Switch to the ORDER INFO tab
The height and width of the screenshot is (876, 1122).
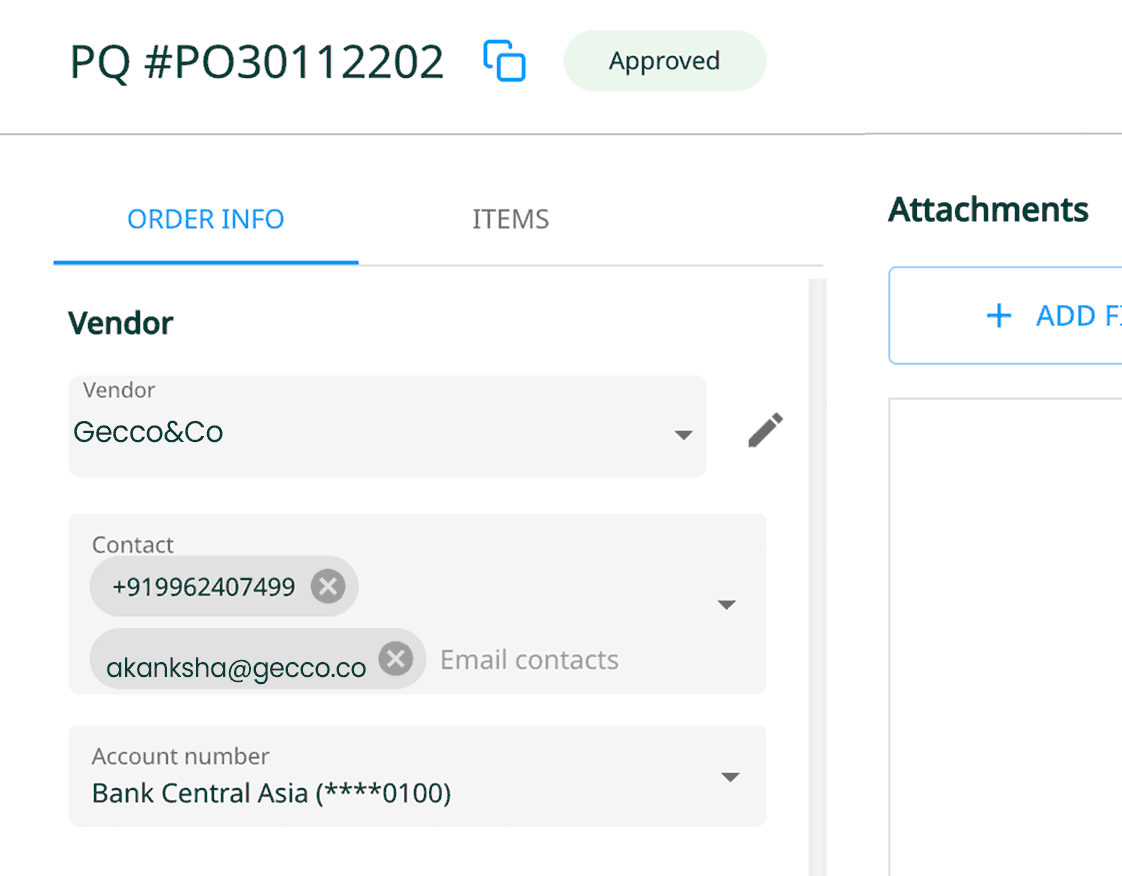(206, 219)
